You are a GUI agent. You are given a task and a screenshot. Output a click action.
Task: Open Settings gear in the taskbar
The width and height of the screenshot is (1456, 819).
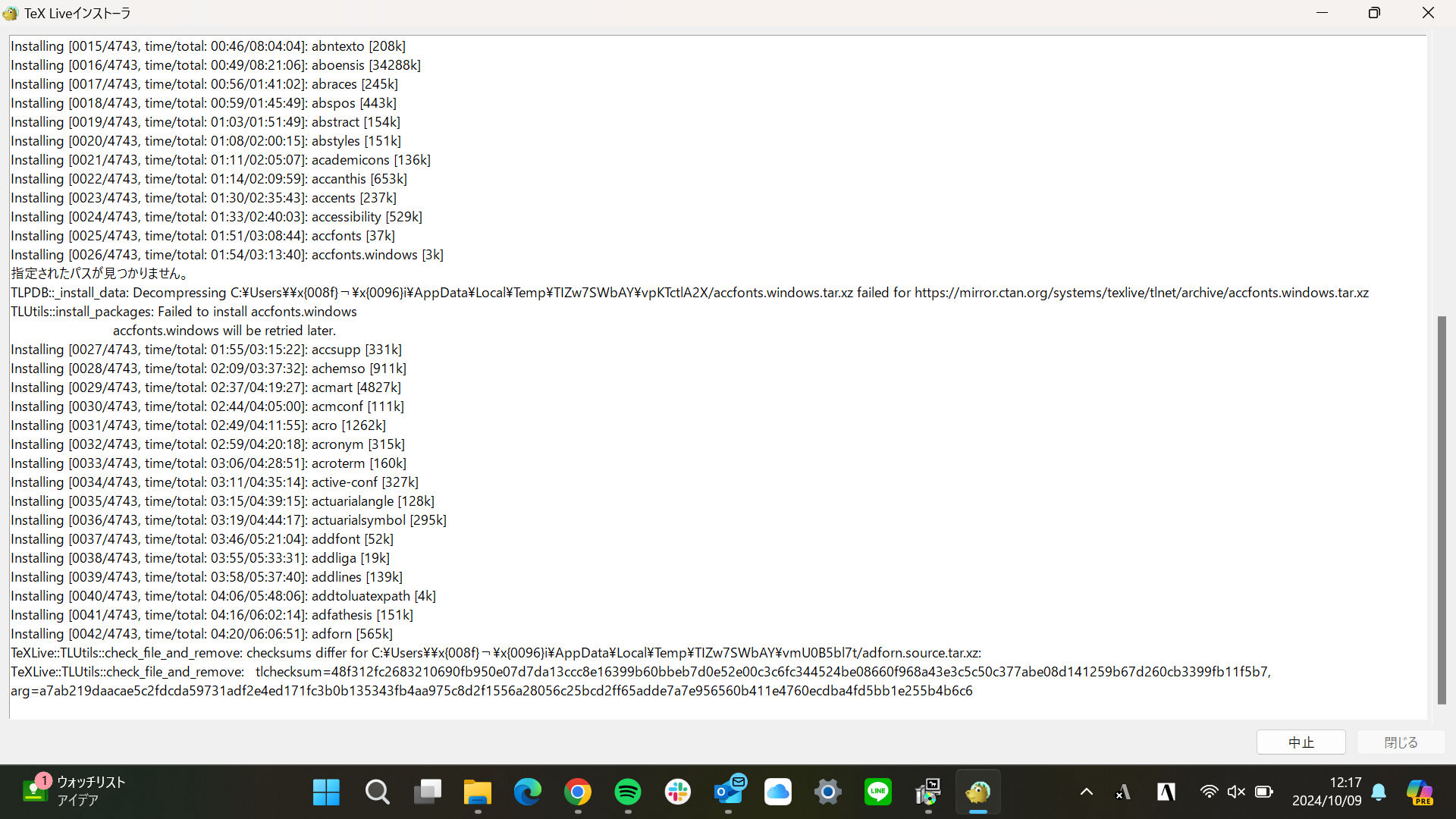[828, 792]
